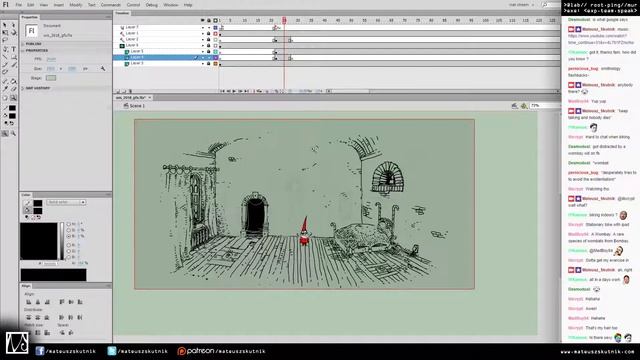
Task: Select the Eyedropper tool
Action: tap(5, 89)
